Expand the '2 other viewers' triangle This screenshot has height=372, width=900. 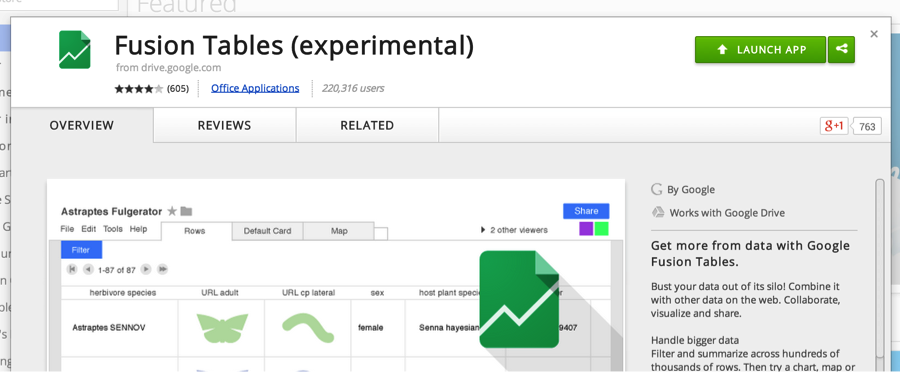pos(483,230)
